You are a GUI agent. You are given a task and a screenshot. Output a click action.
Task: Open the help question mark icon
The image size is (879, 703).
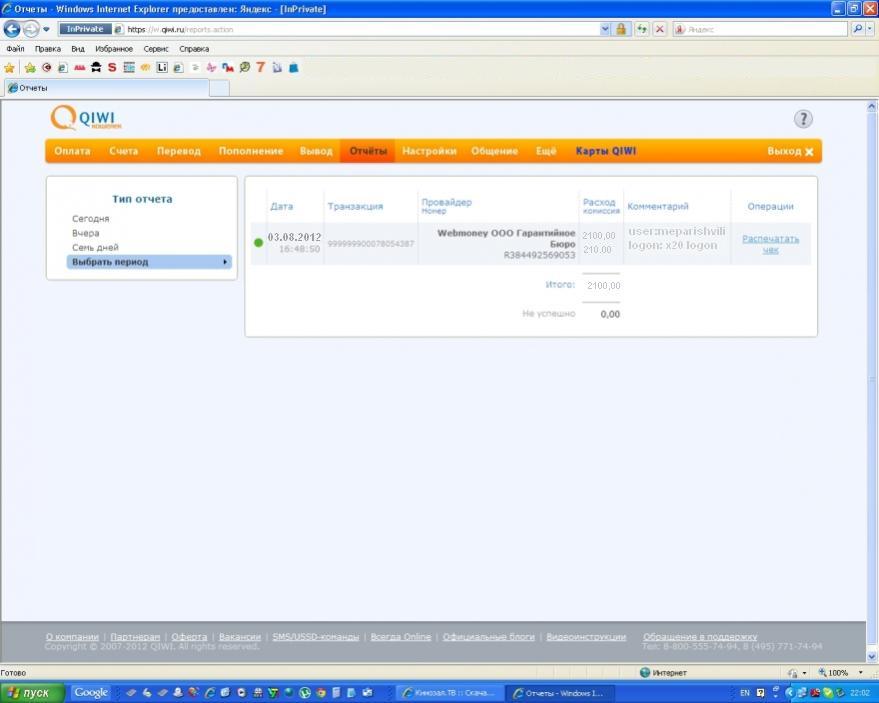(803, 119)
